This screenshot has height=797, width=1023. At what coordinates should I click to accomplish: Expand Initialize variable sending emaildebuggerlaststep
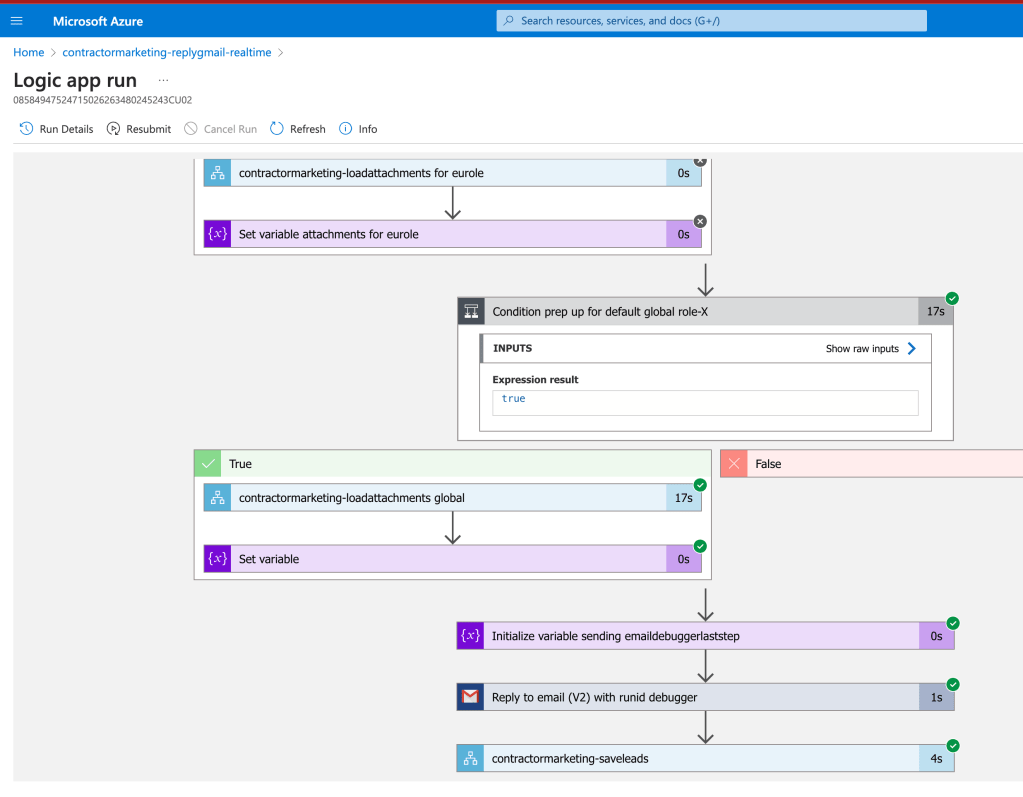pyautogui.click(x=705, y=635)
